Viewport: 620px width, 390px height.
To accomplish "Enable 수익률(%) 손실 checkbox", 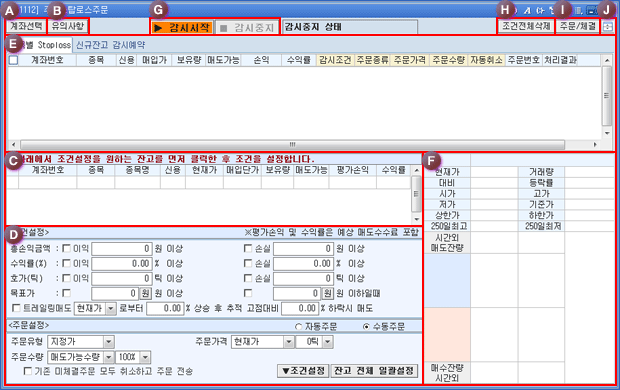I will click(x=248, y=263).
